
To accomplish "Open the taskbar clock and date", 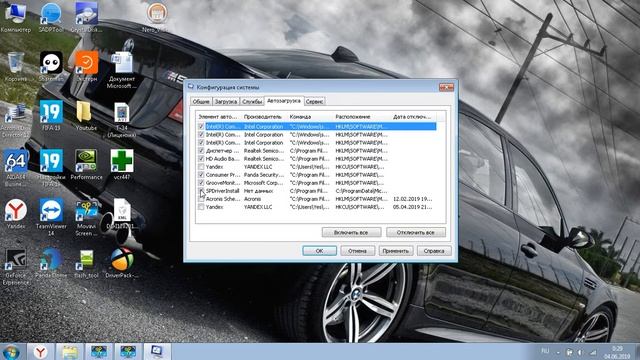I will click(617, 352).
